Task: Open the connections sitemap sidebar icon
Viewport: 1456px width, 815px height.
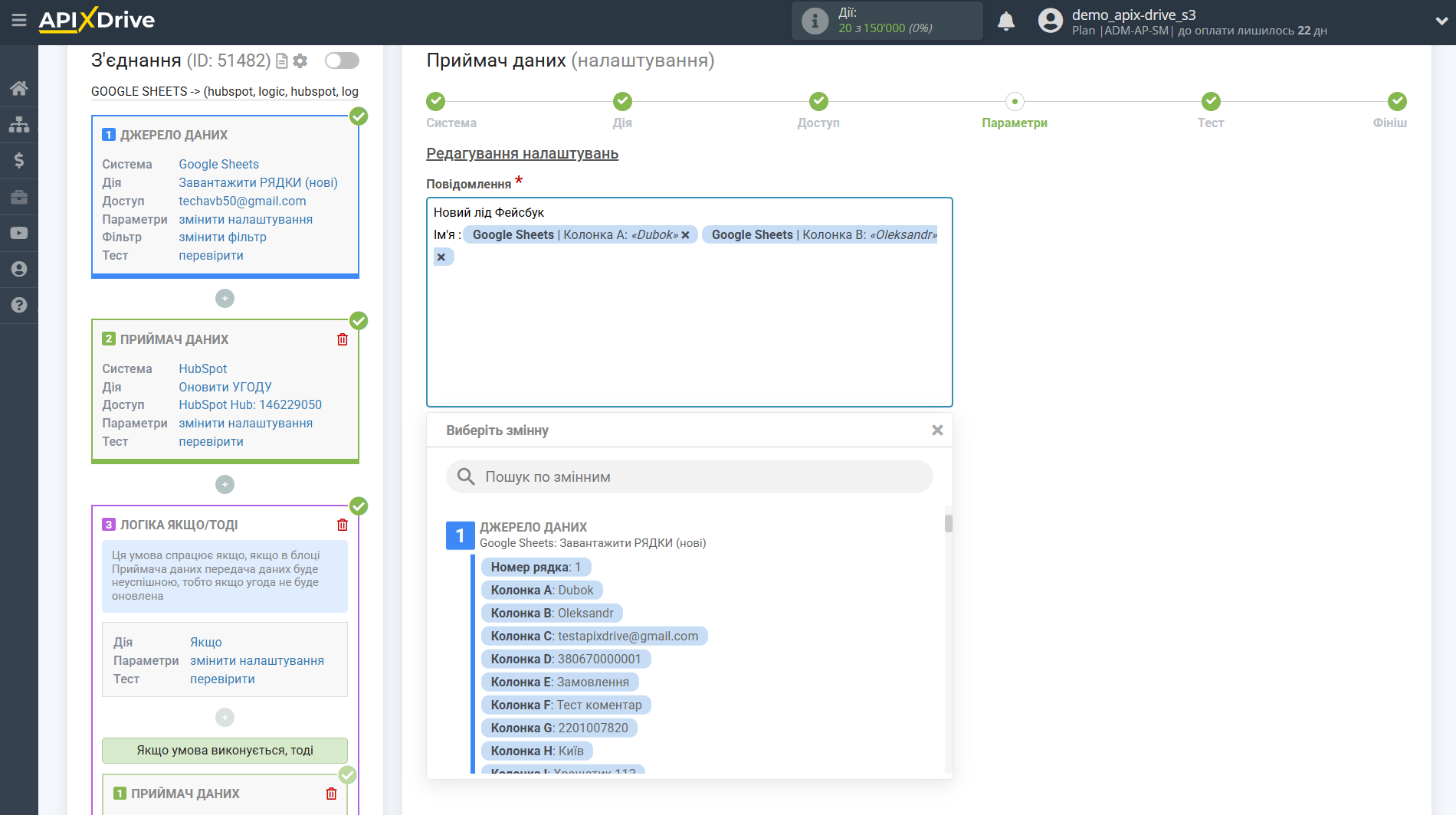Action: (x=19, y=124)
